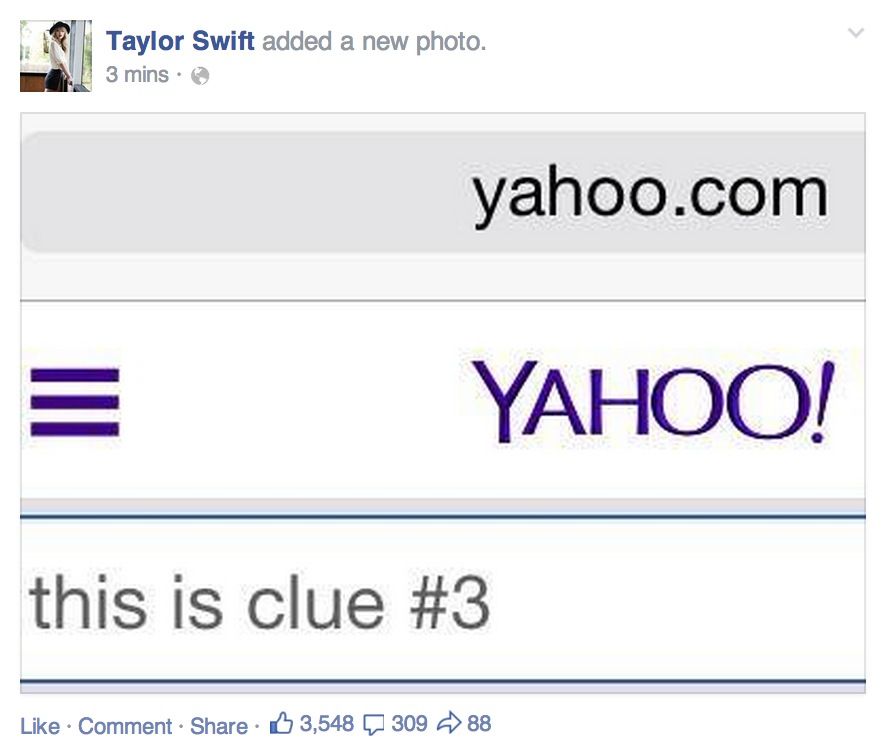Open the post options chevron dropdown

tap(856, 33)
